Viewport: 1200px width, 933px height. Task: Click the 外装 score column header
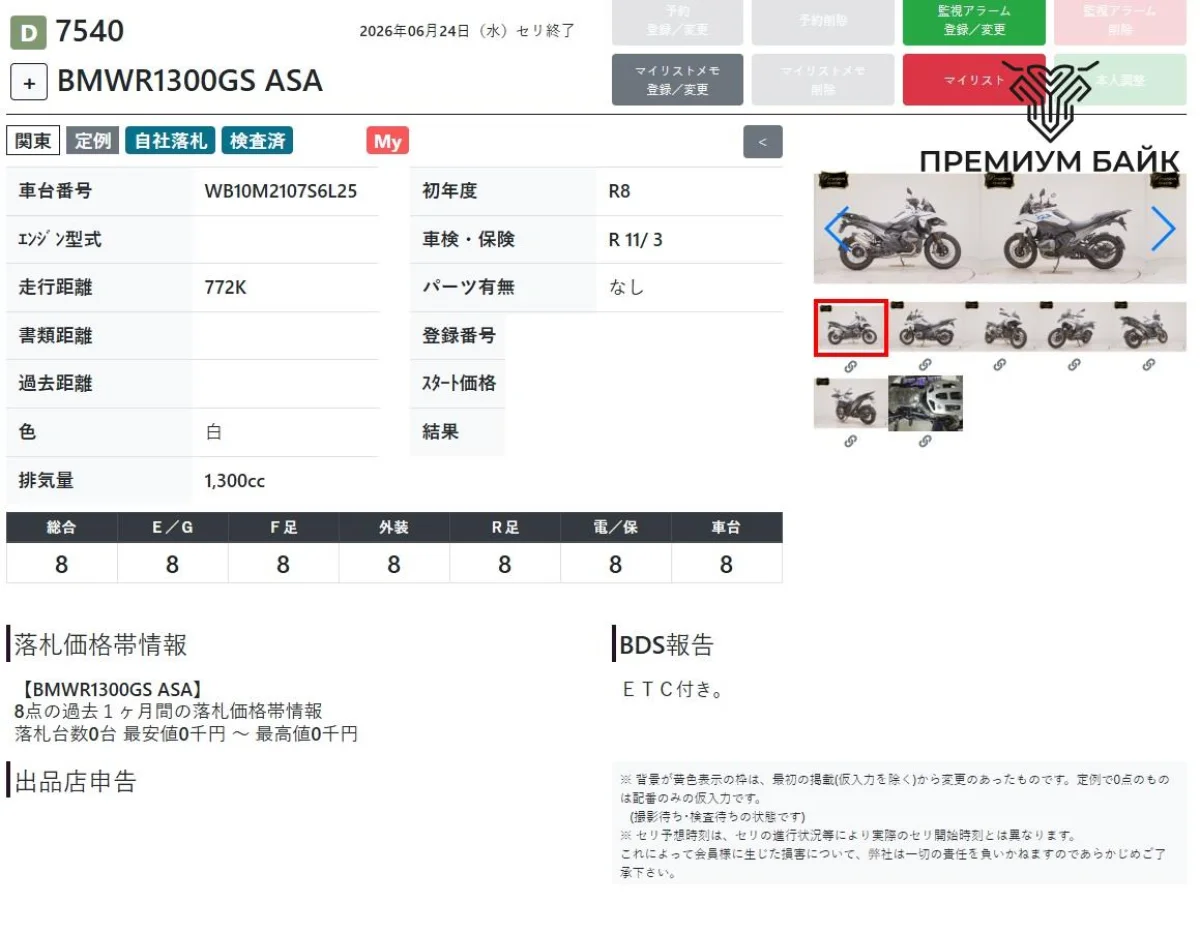[x=394, y=527]
